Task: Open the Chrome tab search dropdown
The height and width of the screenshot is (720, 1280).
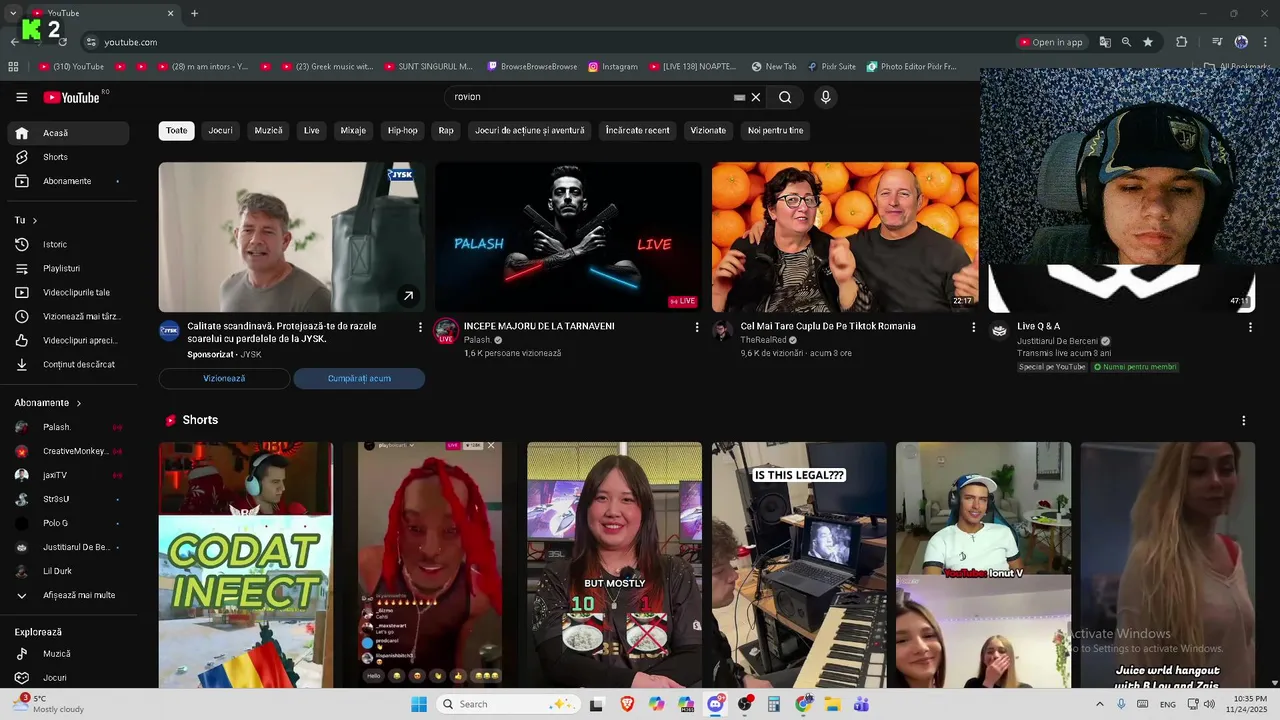Action: (12, 13)
